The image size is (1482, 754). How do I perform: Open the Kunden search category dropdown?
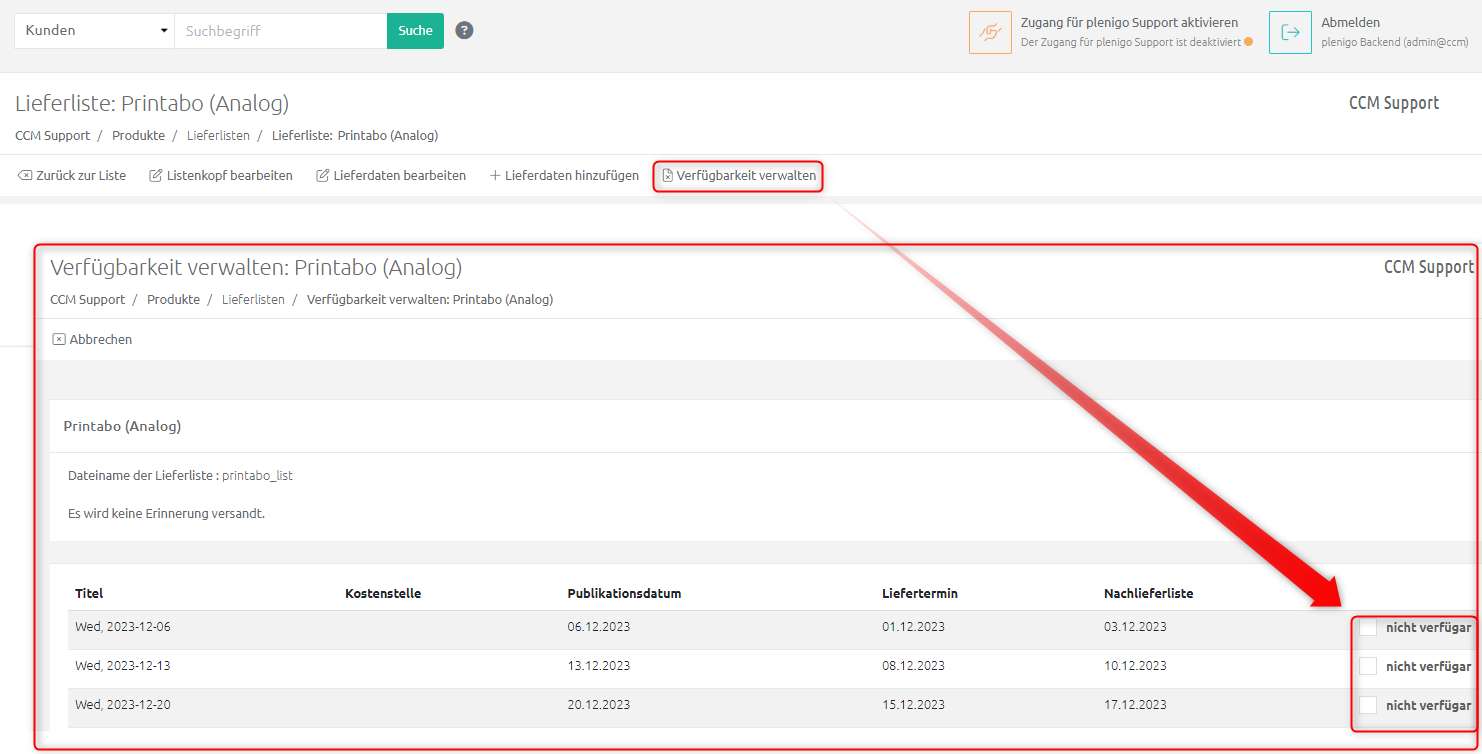[94, 31]
